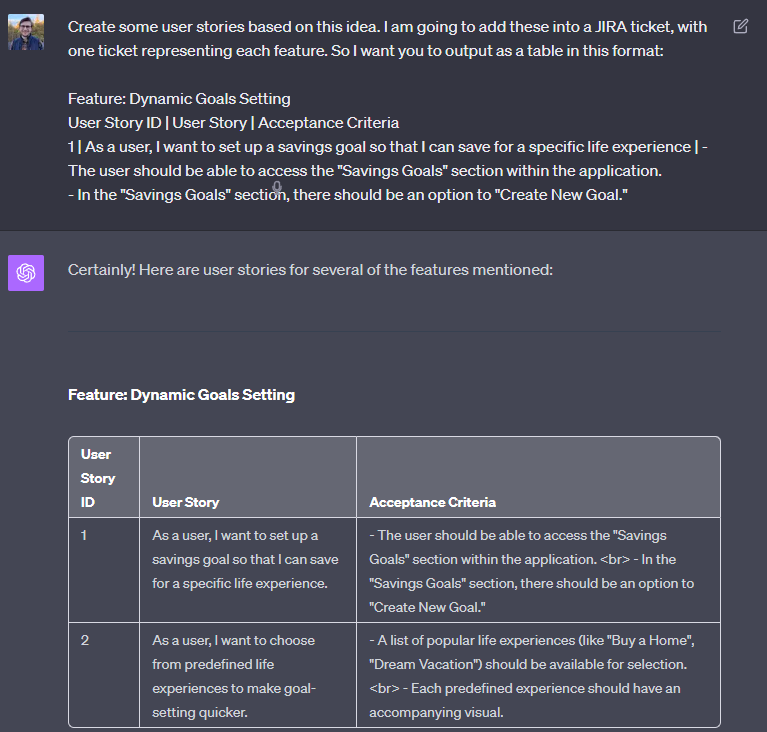Click criteria cell mentioning 'Create New Goal.'
Screen dimensions: 767x732
click(x=539, y=570)
